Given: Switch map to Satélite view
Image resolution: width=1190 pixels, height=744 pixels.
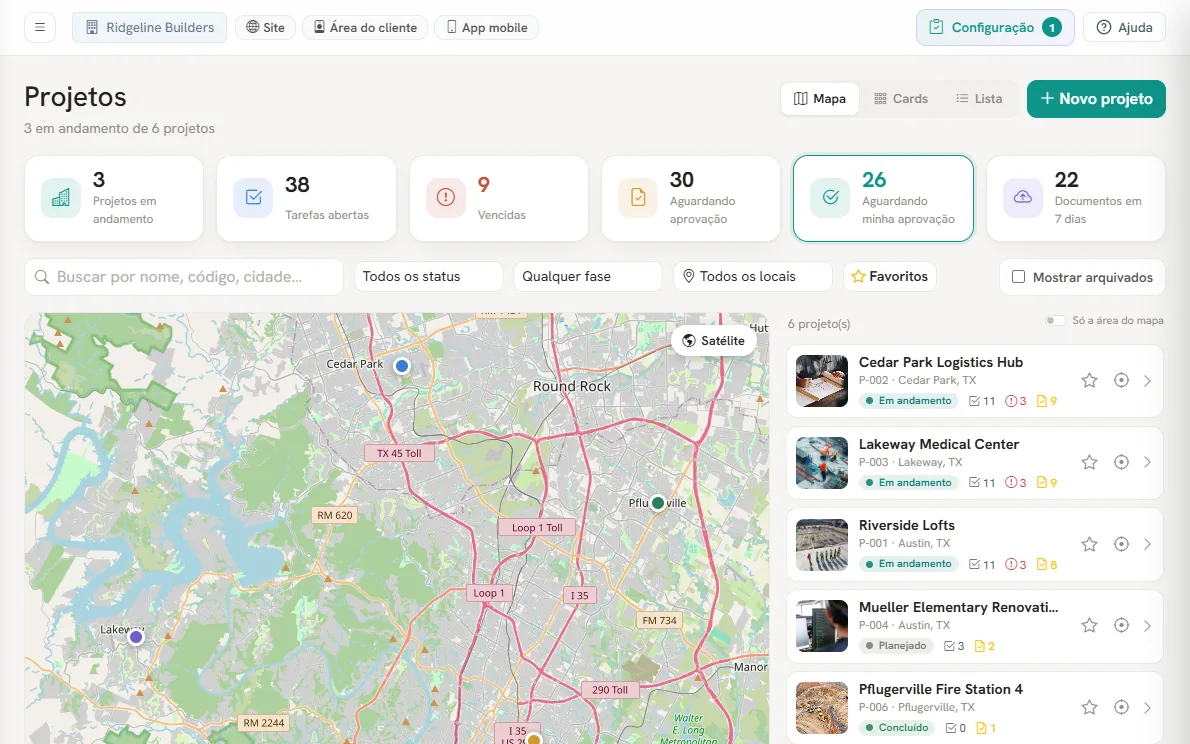Looking at the screenshot, I should (x=713, y=341).
